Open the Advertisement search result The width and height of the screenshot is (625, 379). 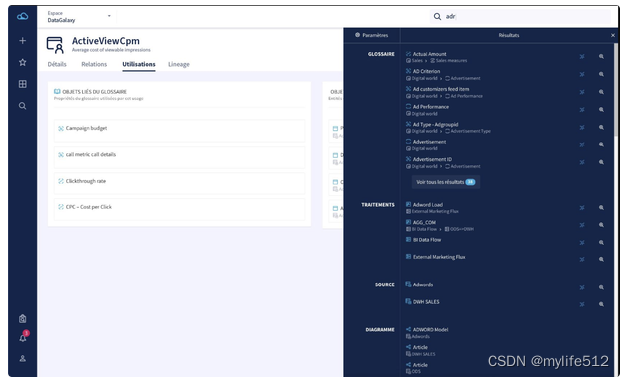click(429, 141)
